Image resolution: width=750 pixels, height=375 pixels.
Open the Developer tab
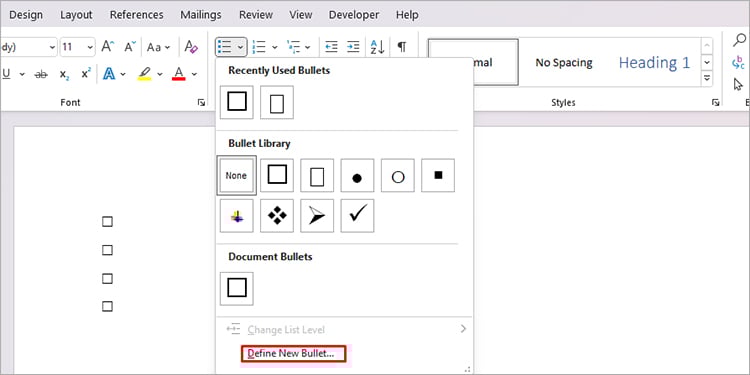point(353,15)
